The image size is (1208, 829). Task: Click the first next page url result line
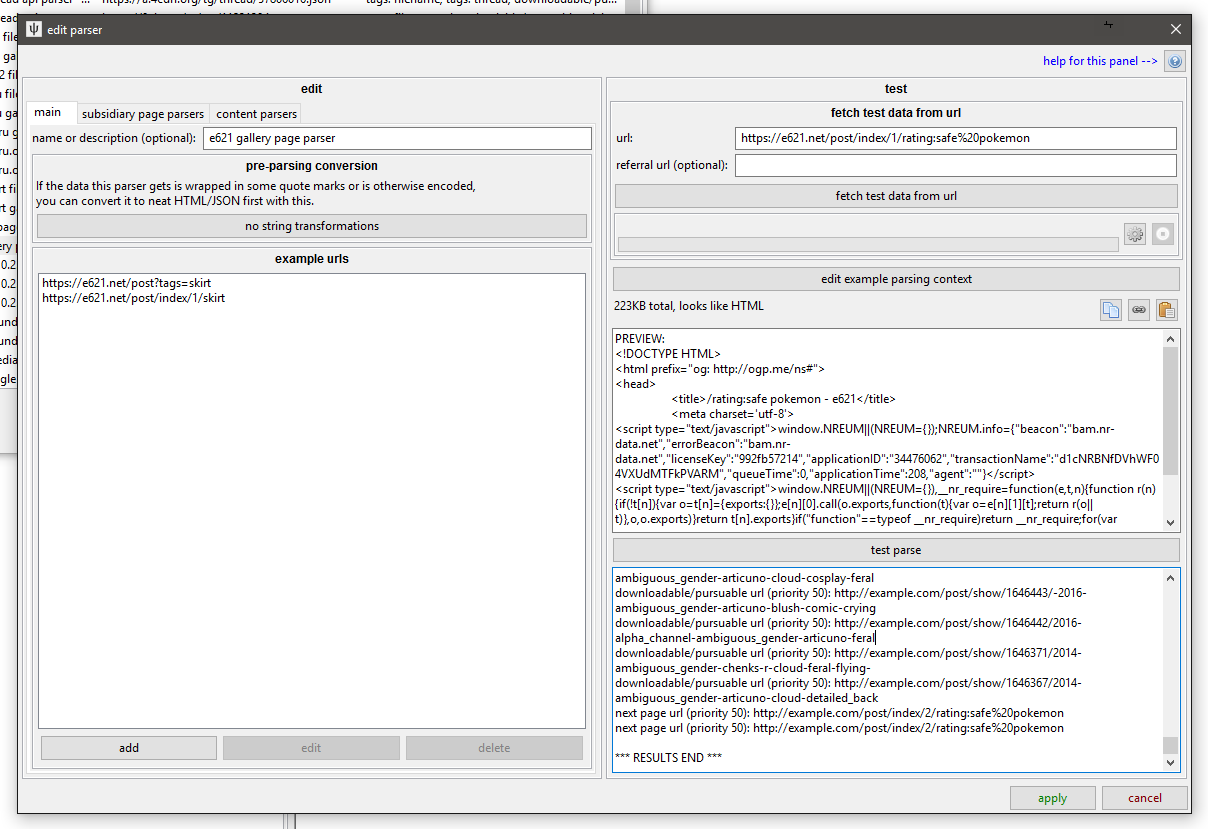[x=839, y=713]
